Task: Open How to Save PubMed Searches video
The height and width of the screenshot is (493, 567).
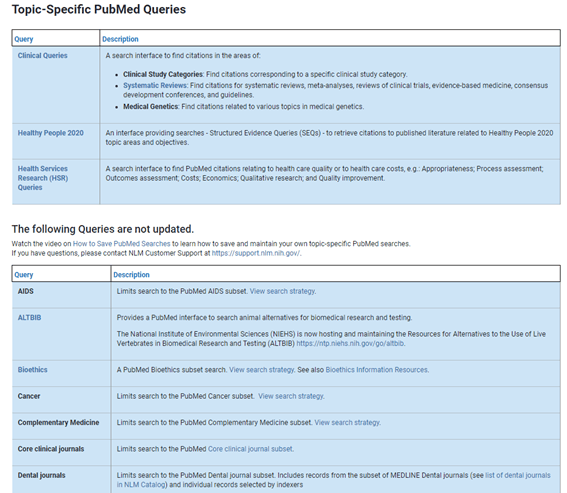Action: [x=122, y=243]
